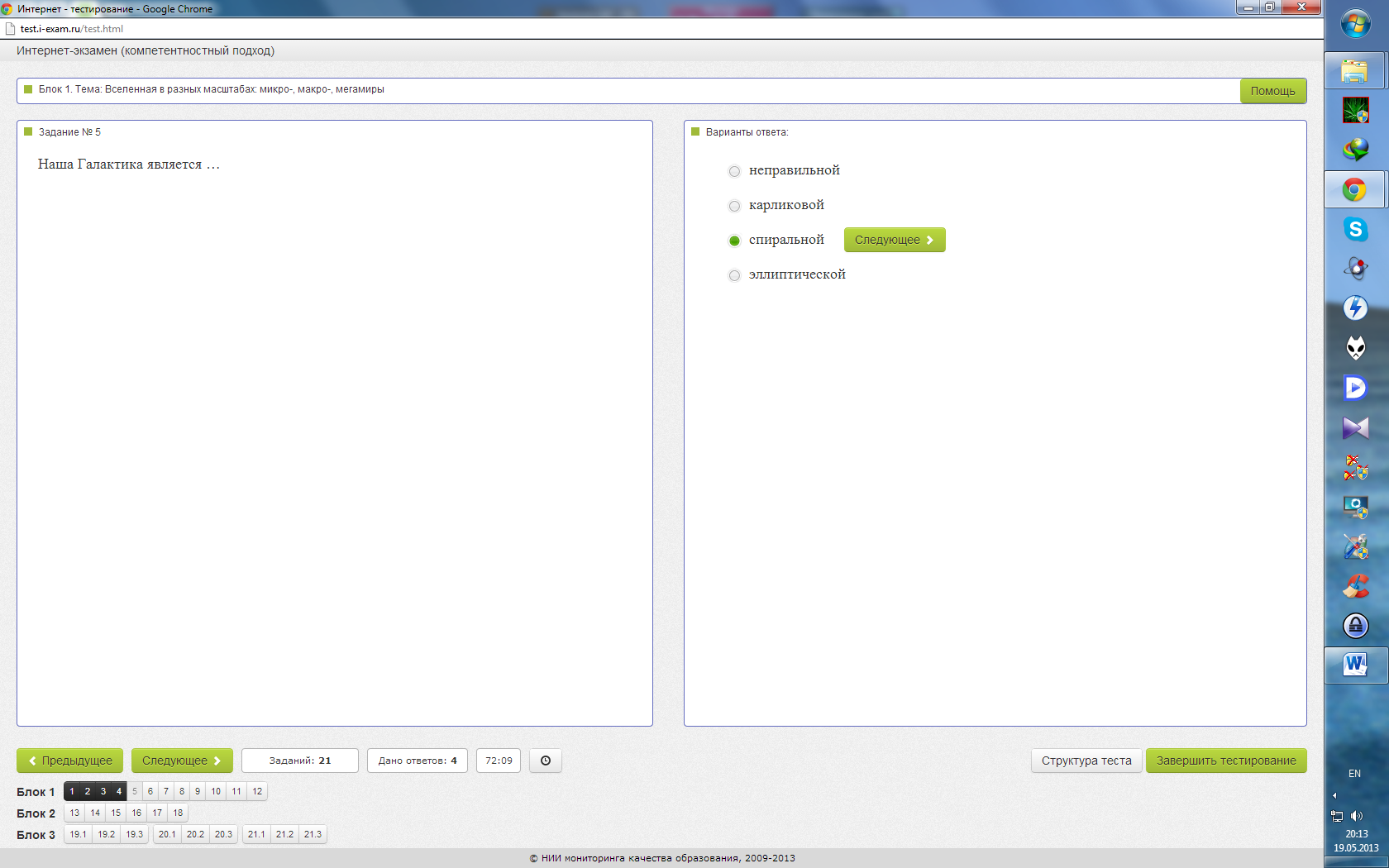Image resolution: width=1389 pixels, height=868 pixels.
Task: Jump to question 2 in Блок 1
Action: click(88, 791)
